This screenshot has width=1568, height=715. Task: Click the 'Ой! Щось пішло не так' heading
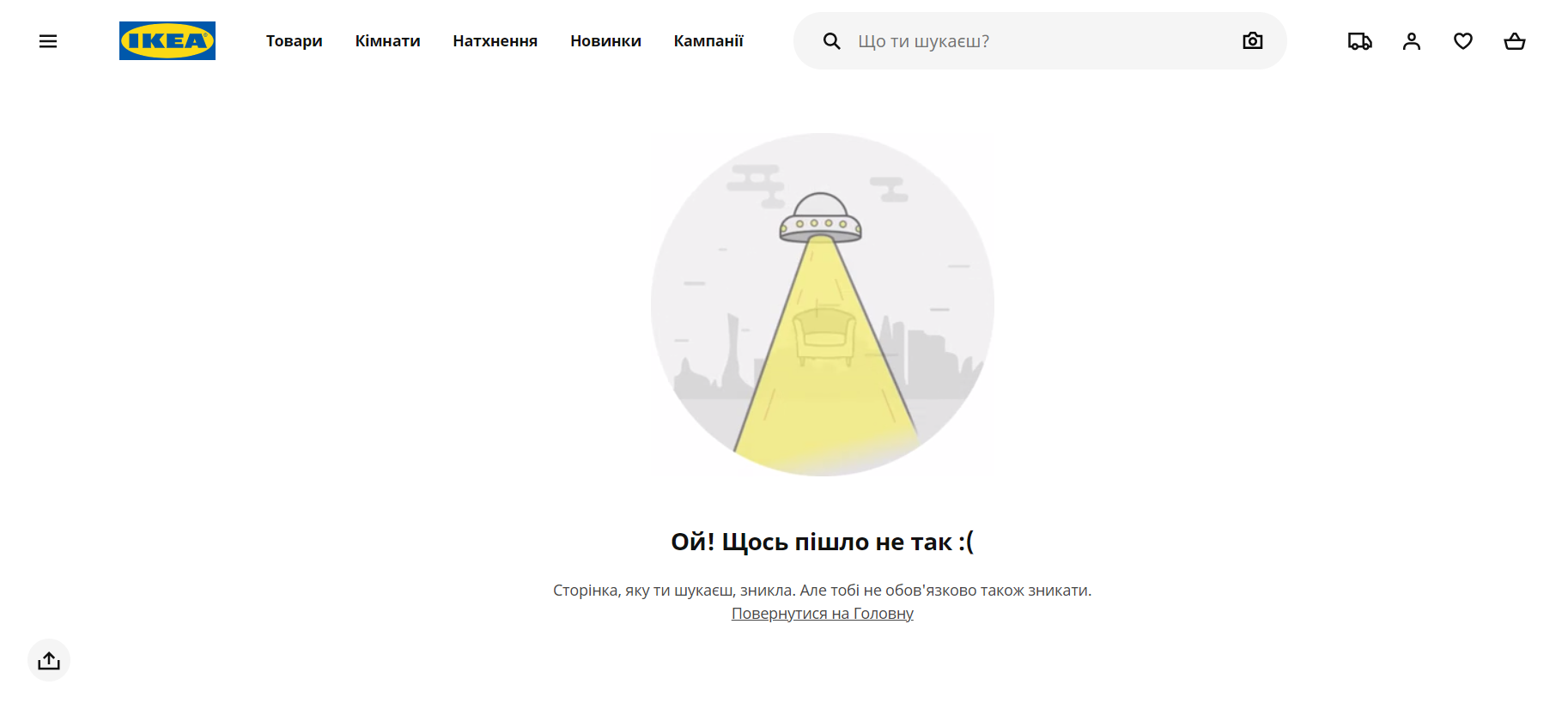822,542
